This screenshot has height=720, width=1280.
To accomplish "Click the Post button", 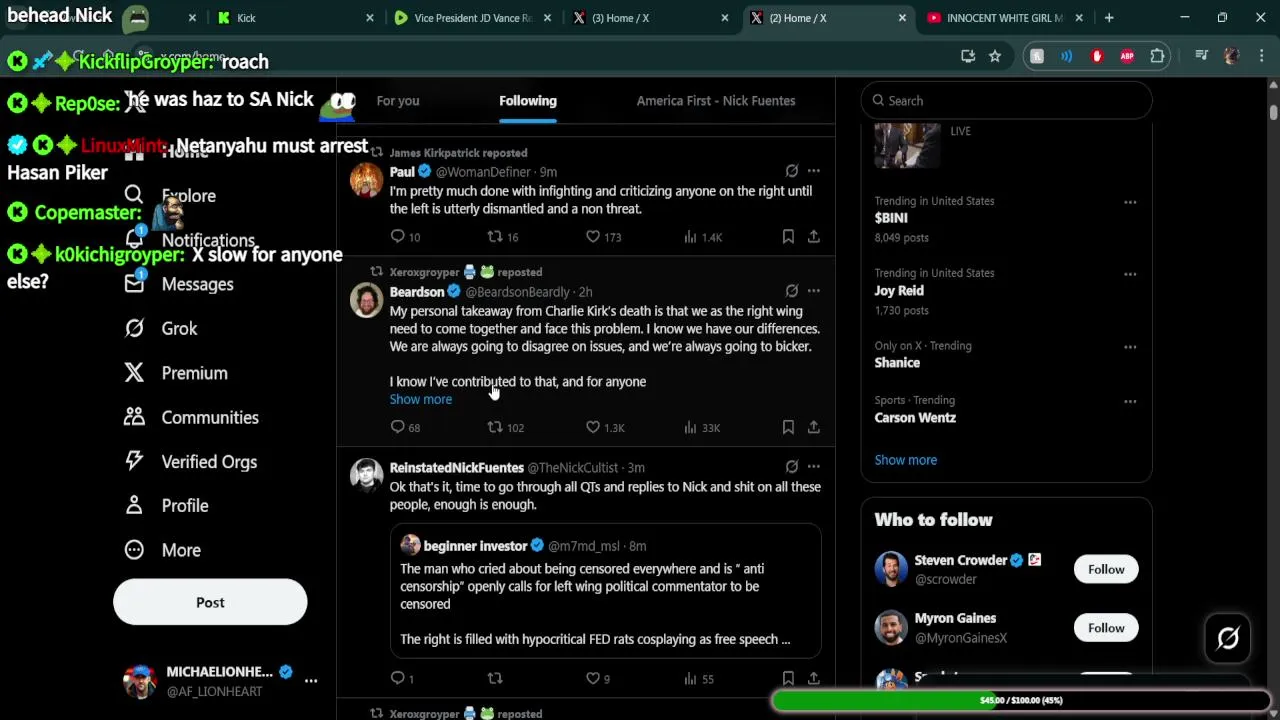I will click(x=210, y=602).
